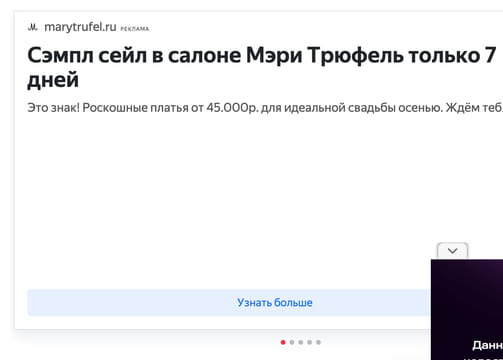Click the 'Узнать больше' button
The width and height of the screenshot is (503, 360).
229,303
